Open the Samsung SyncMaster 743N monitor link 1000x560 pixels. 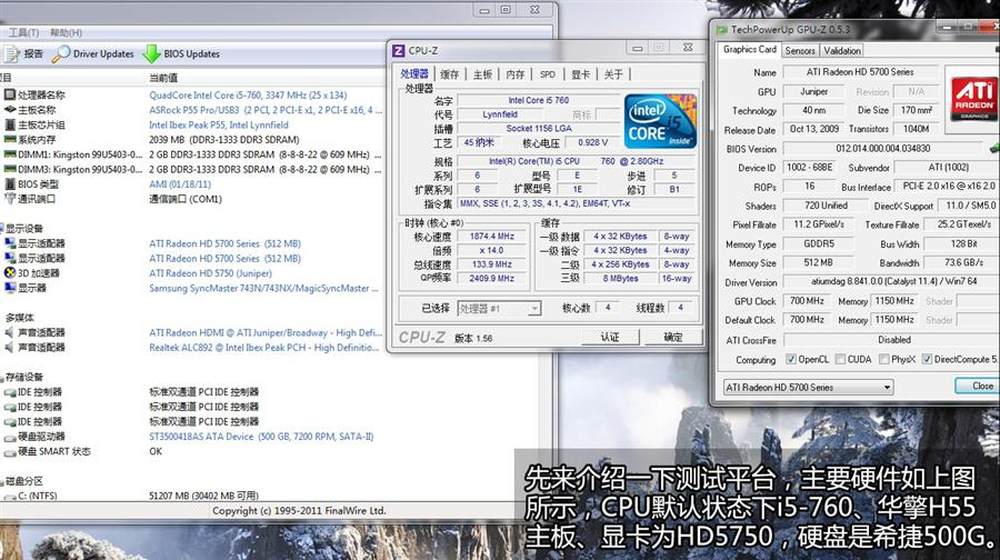click(x=263, y=288)
